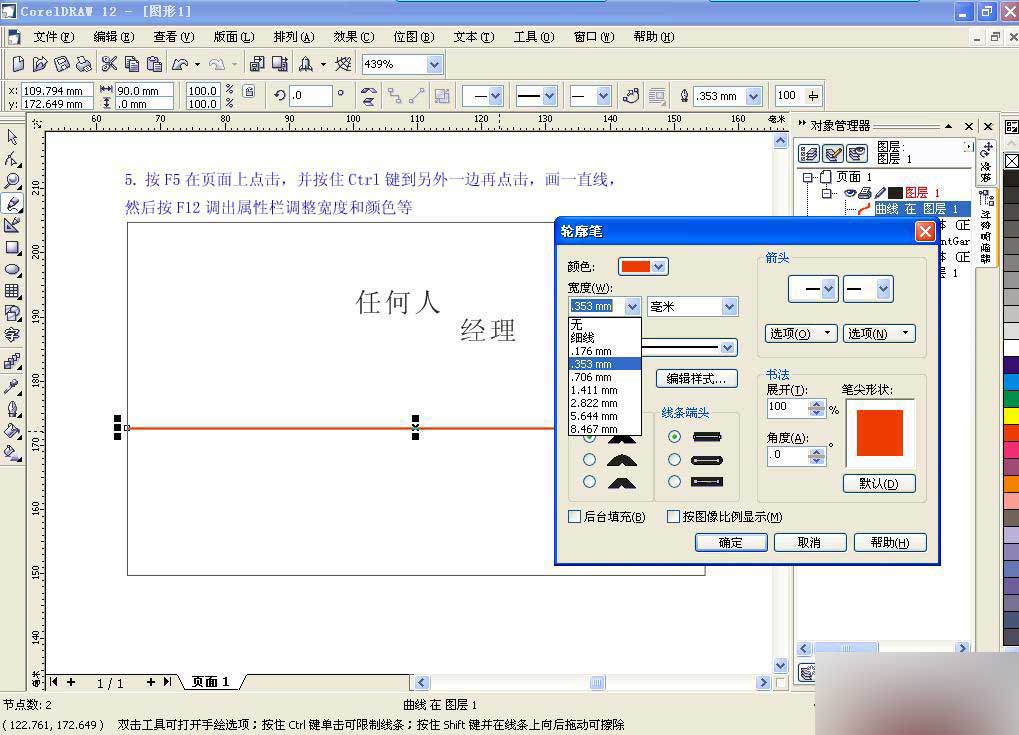Select the first line cap radio button
This screenshot has height=735, width=1019.
(675, 437)
